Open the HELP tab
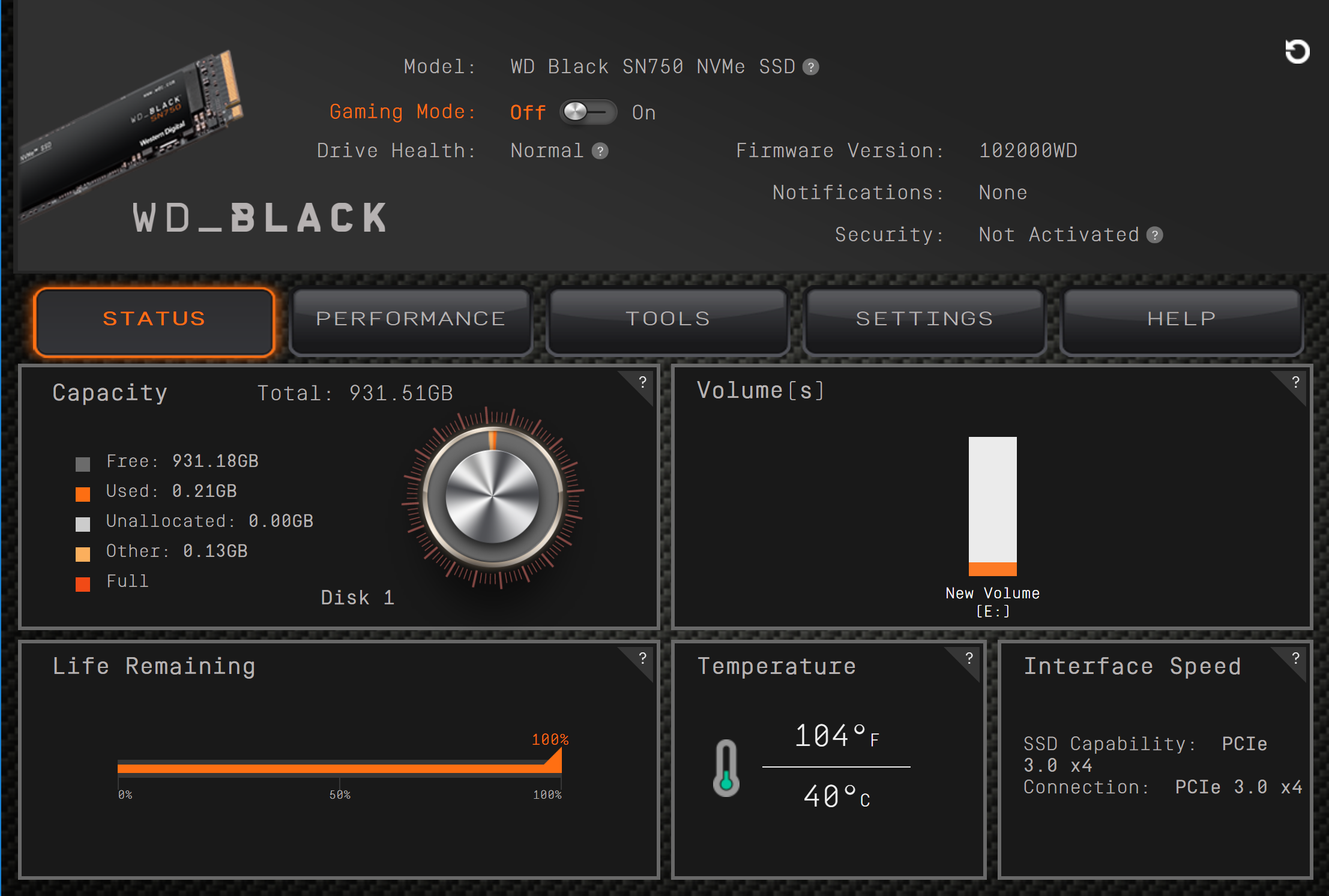The image size is (1329, 896). pos(1181,319)
